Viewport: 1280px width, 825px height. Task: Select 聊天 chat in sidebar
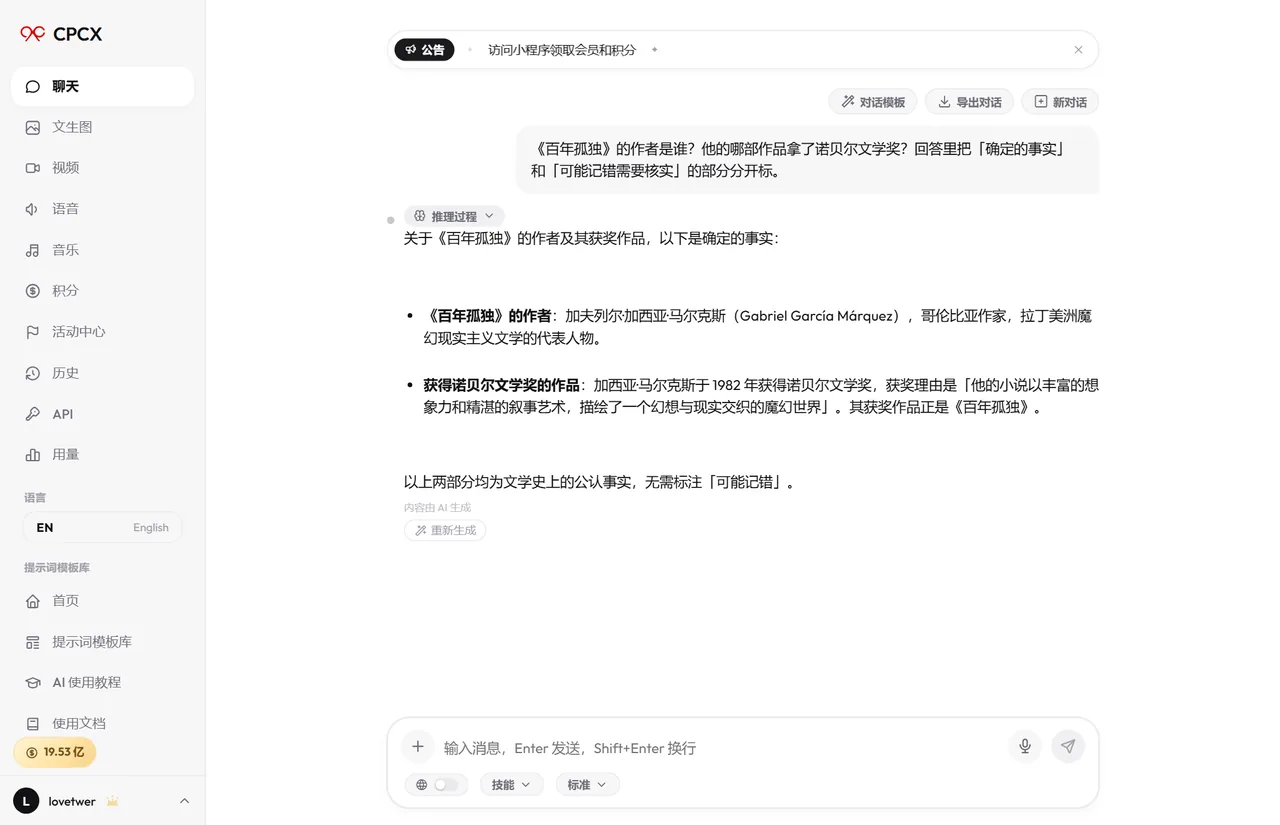pyautogui.click(x=102, y=86)
